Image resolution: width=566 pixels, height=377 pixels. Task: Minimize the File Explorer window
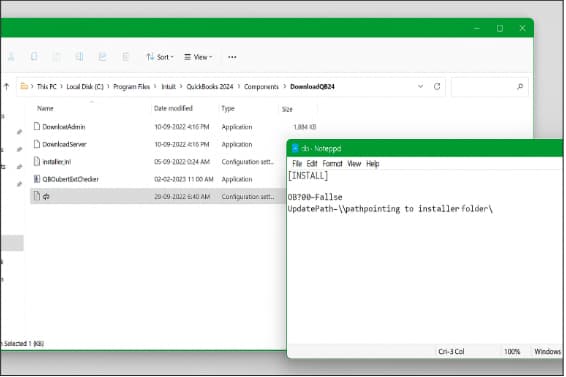tap(477, 28)
